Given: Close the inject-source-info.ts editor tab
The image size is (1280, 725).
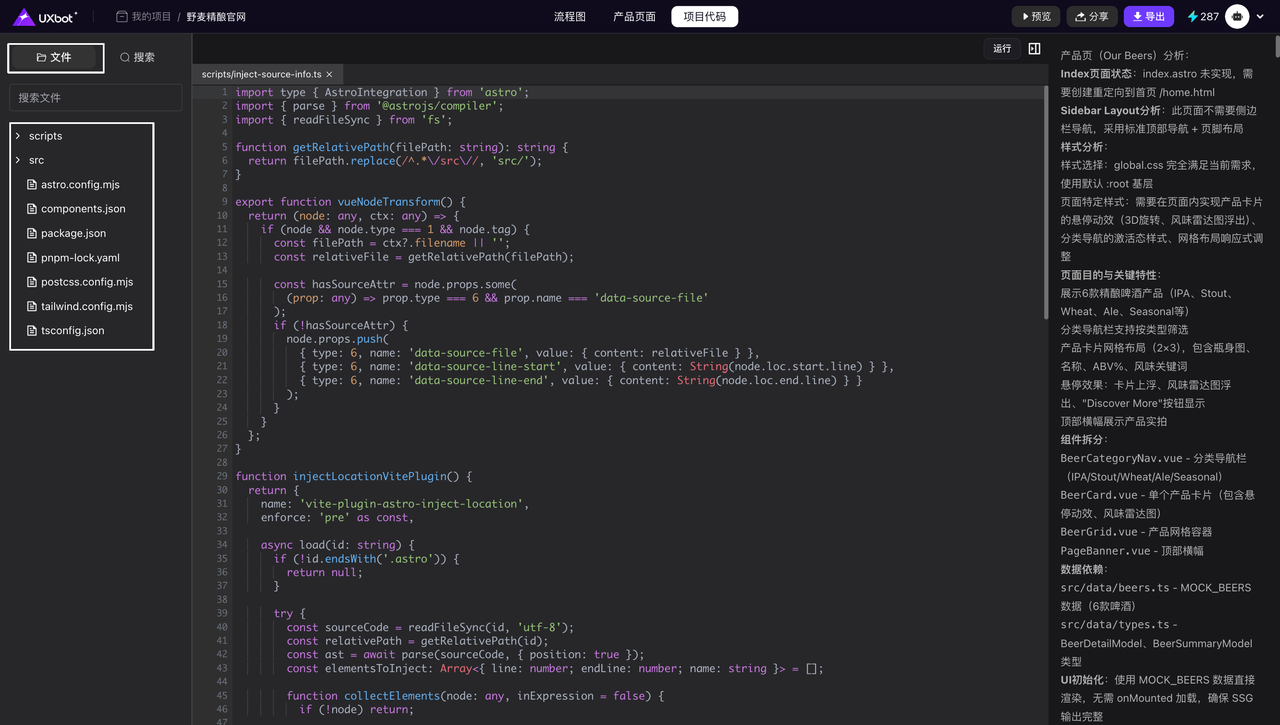Looking at the screenshot, I should [330, 75].
